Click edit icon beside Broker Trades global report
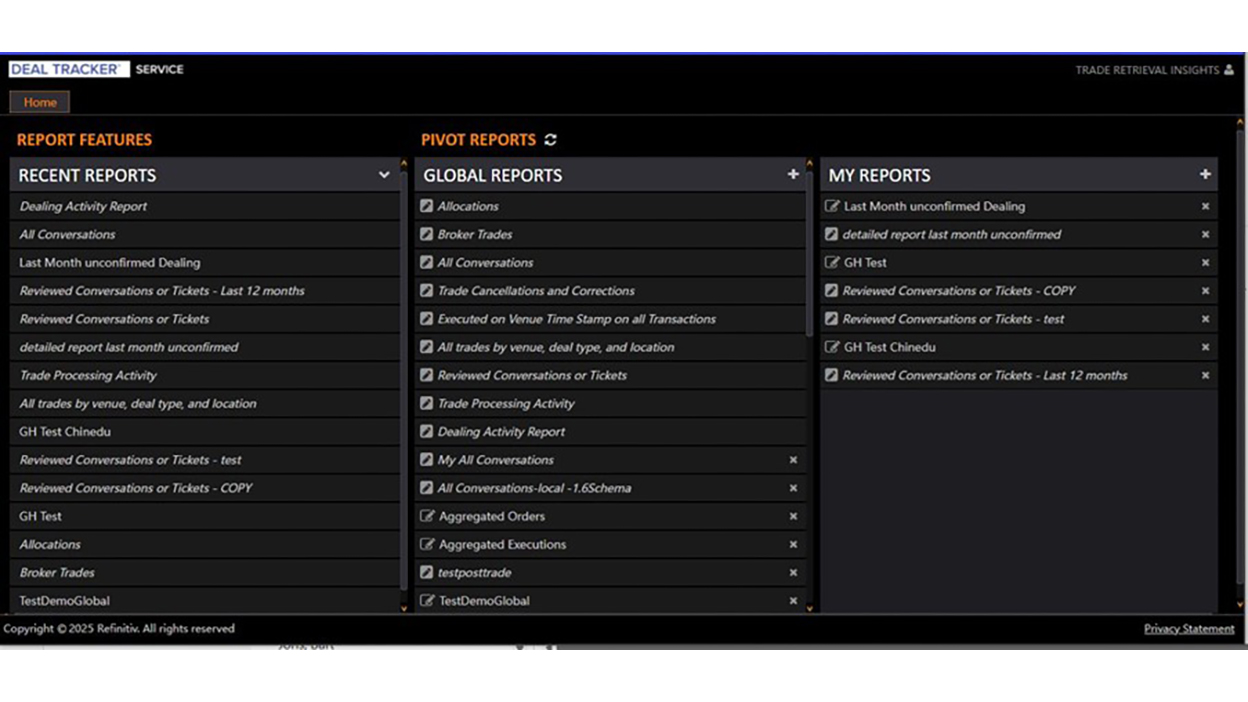The height and width of the screenshot is (702, 1248). [428, 234]
